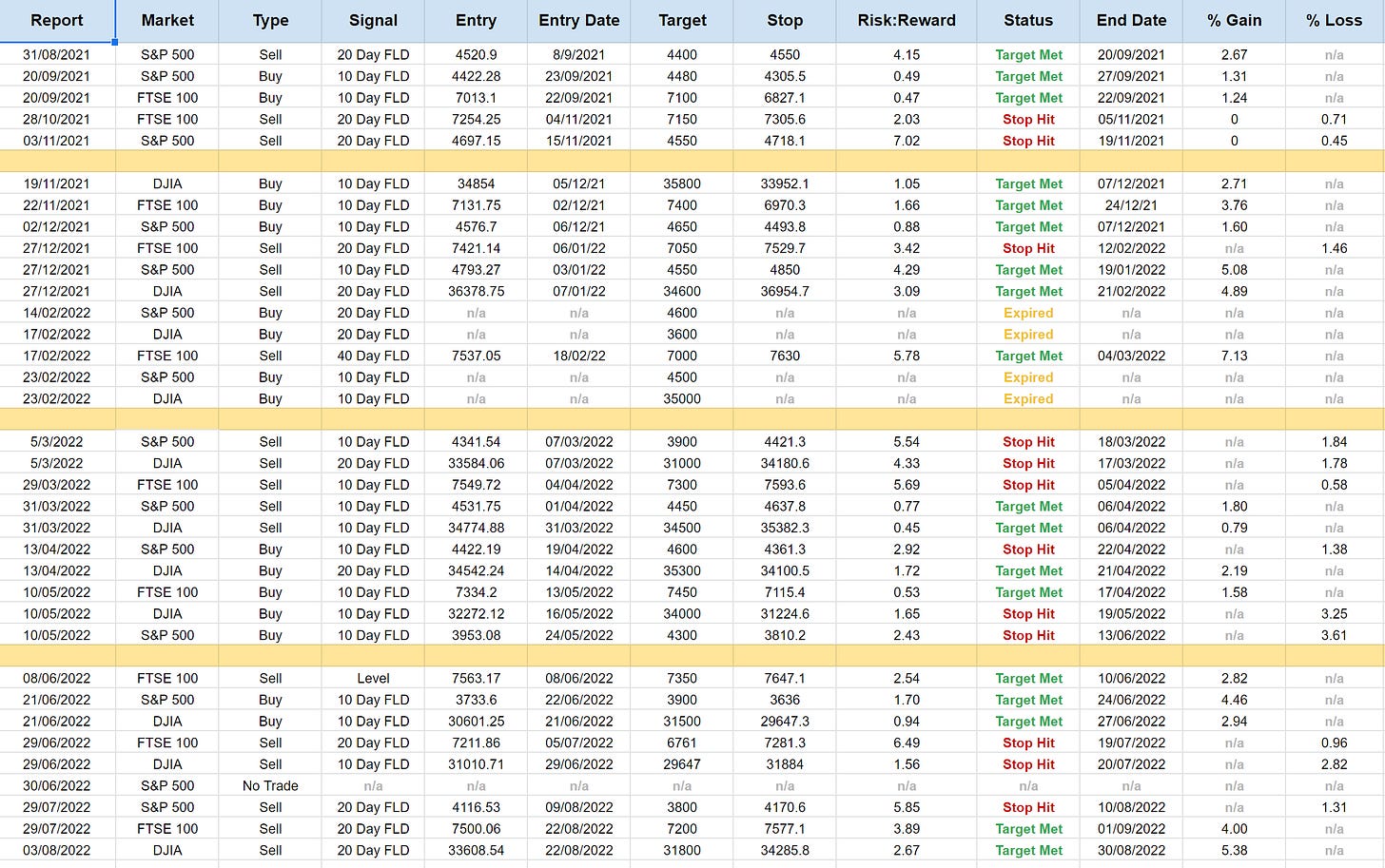This screenshot has height=868, width=1385.
Task: Click the % Gain column header
Action: 1234,21
